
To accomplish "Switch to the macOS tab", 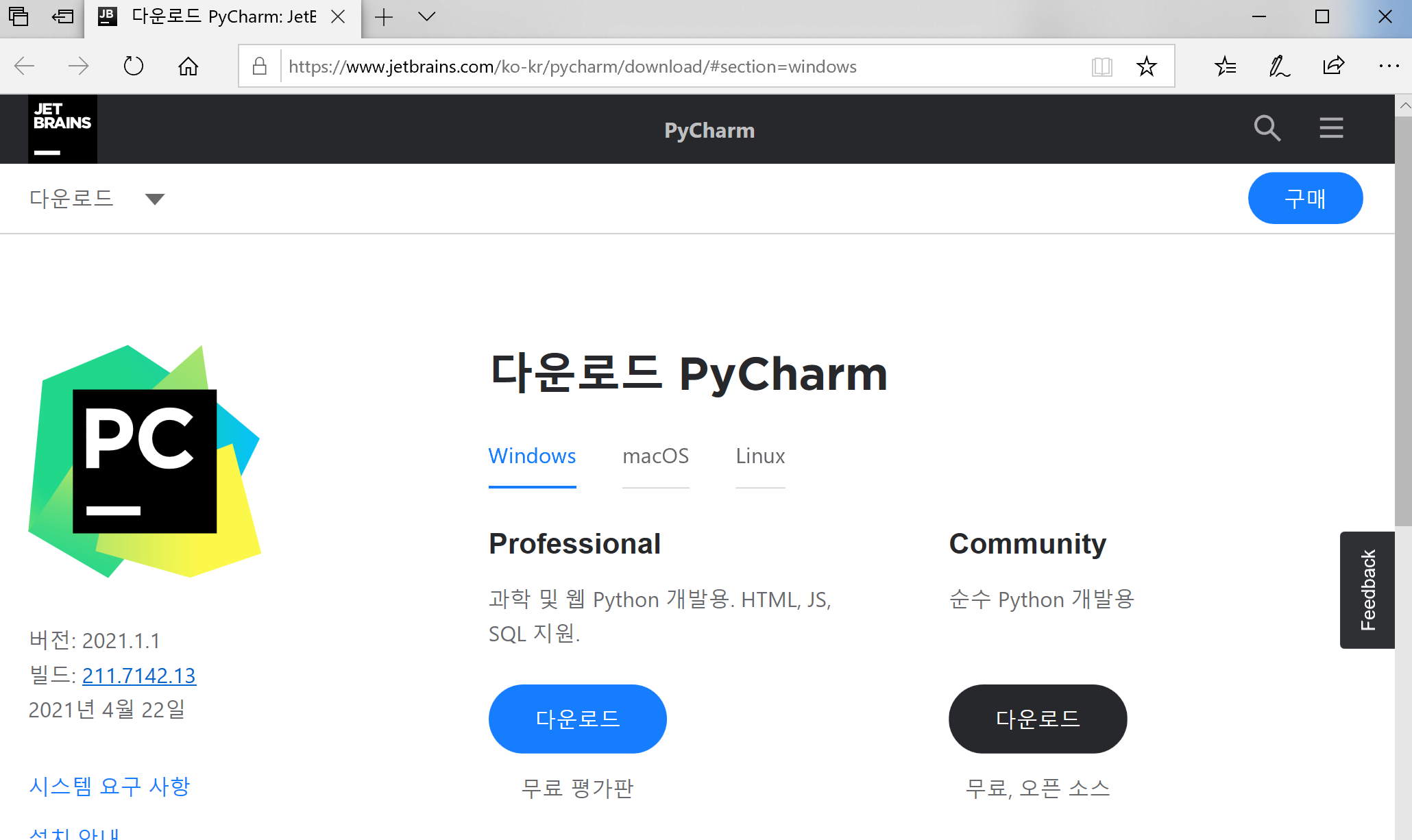I will (x=656, y=456).
